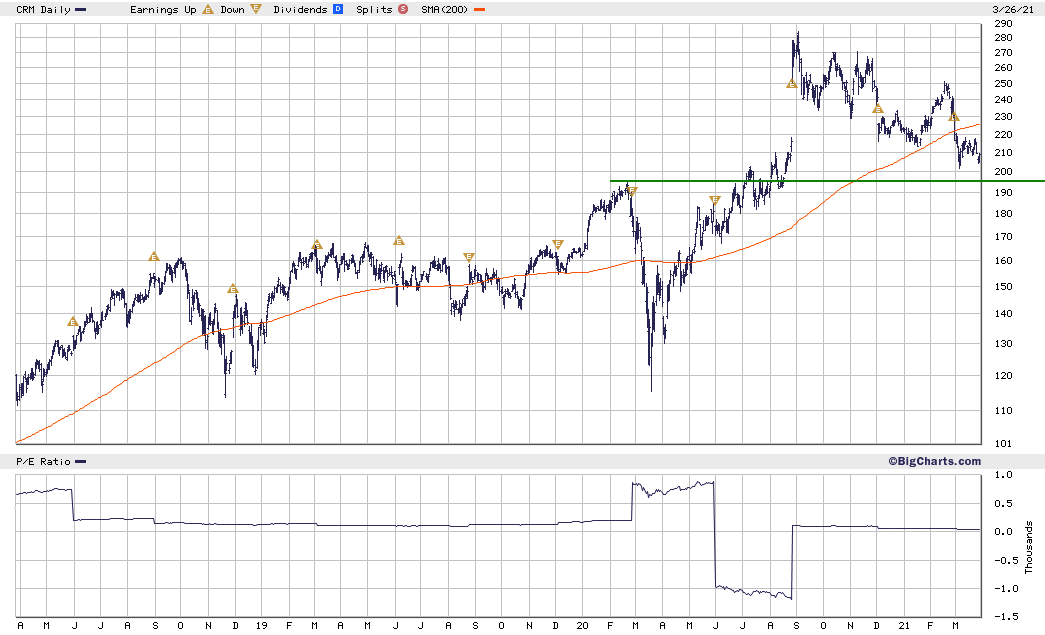Click the '250' price axis label
Image resolution: width=1045 pixels, height=635 pixels.
1003,83
